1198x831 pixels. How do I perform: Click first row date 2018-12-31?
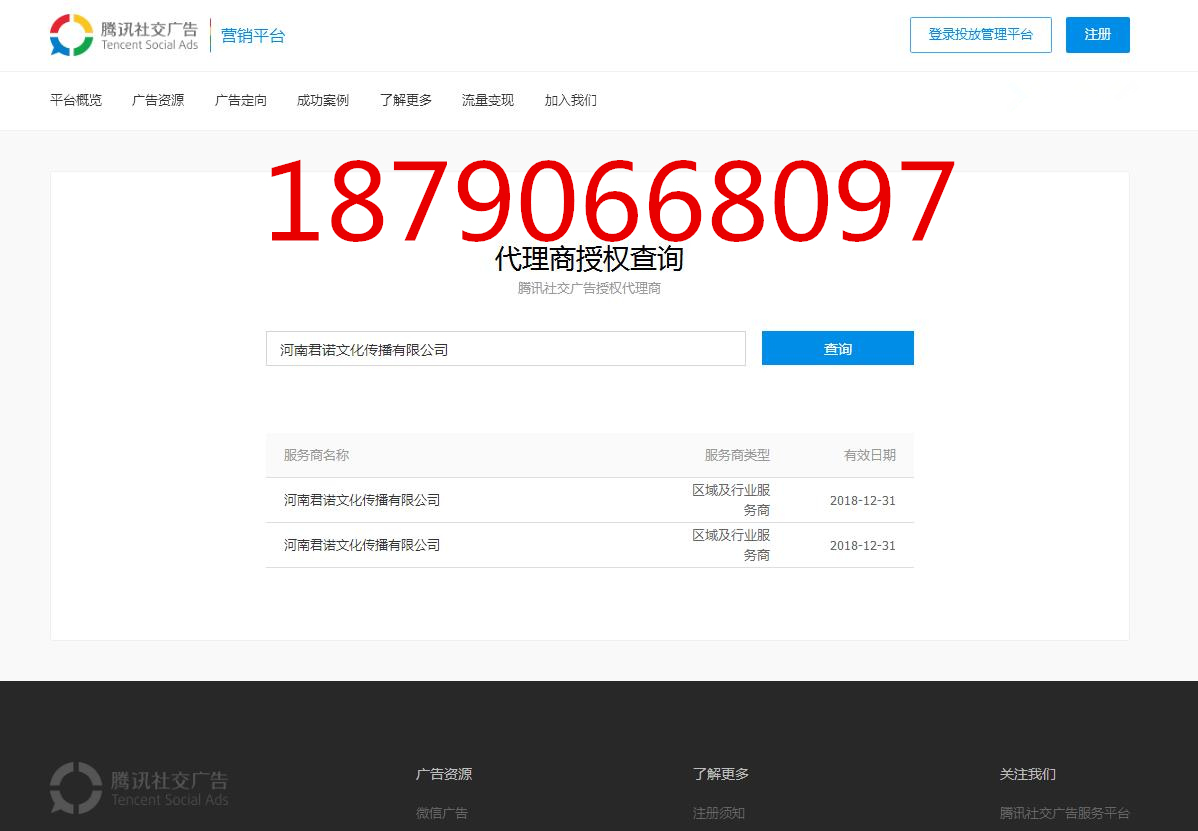pos(863,501)
